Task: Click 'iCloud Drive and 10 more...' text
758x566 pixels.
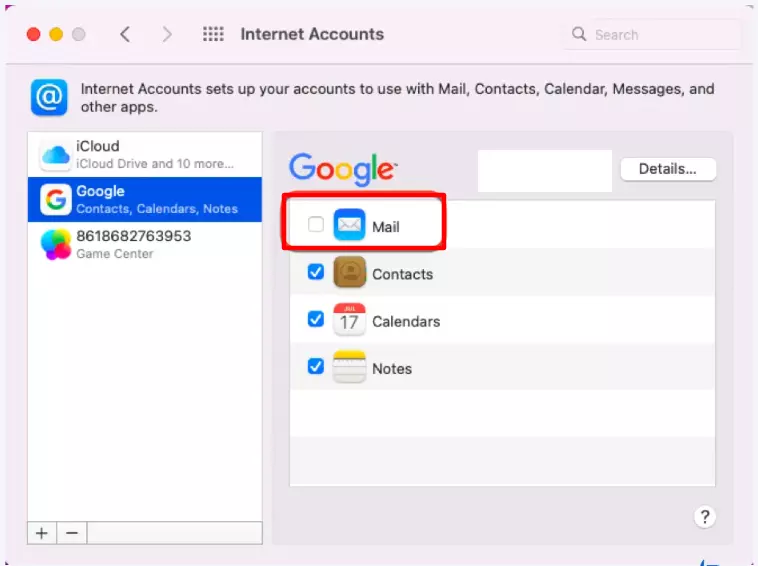Action: 155,164
